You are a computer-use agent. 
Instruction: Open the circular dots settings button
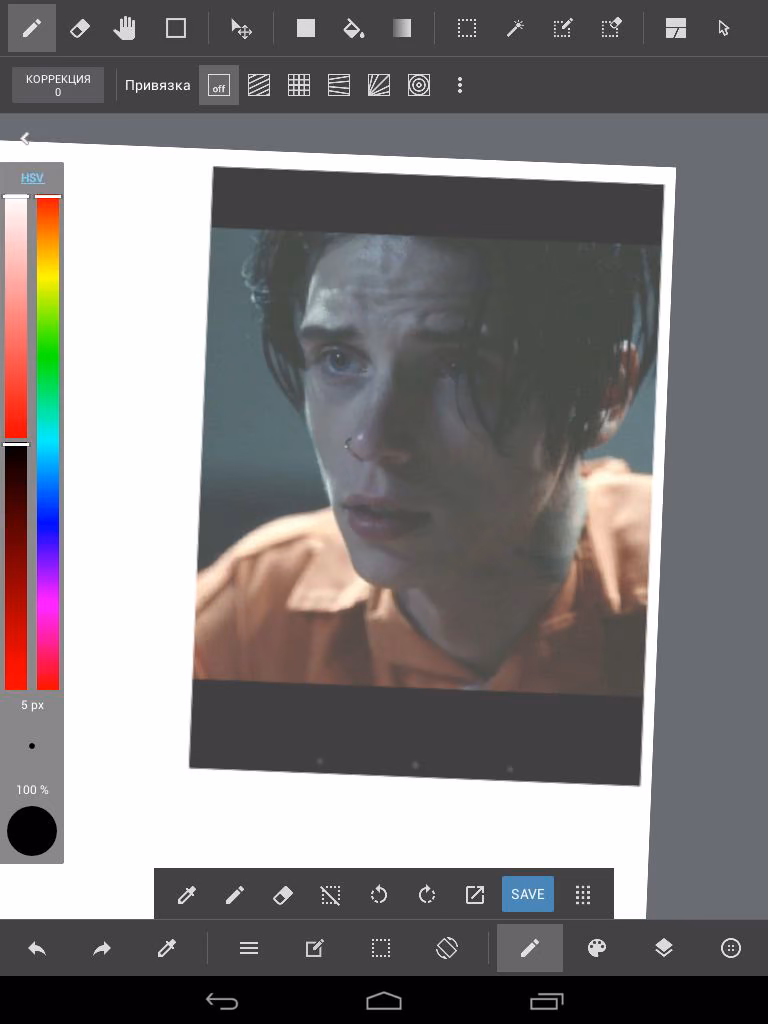click(x=730, y=948)
